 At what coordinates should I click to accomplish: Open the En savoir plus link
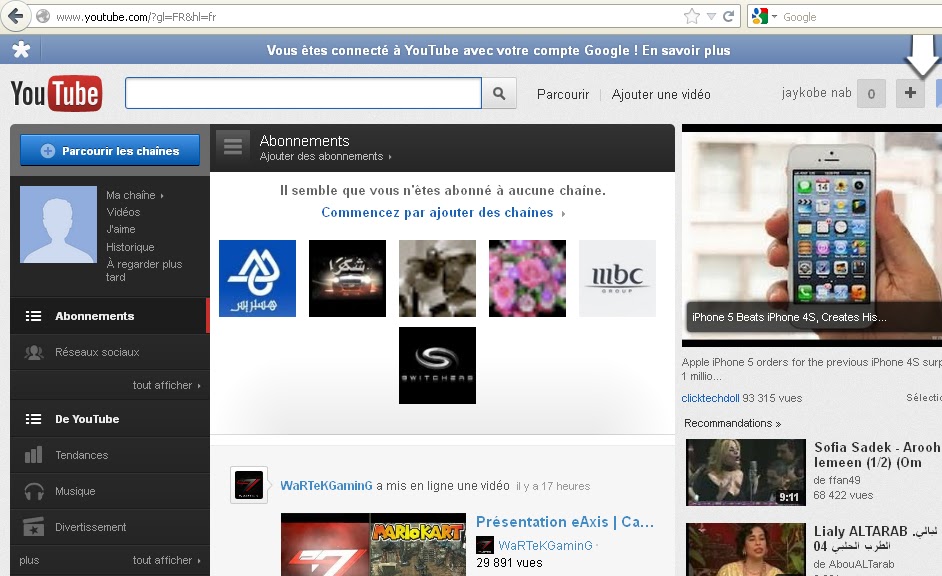coord(686,50)
